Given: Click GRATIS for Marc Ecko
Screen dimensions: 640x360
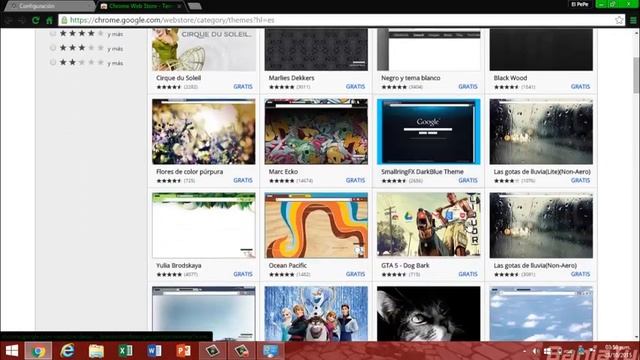Looking at the screenshot, I should (x=355, y=180).
